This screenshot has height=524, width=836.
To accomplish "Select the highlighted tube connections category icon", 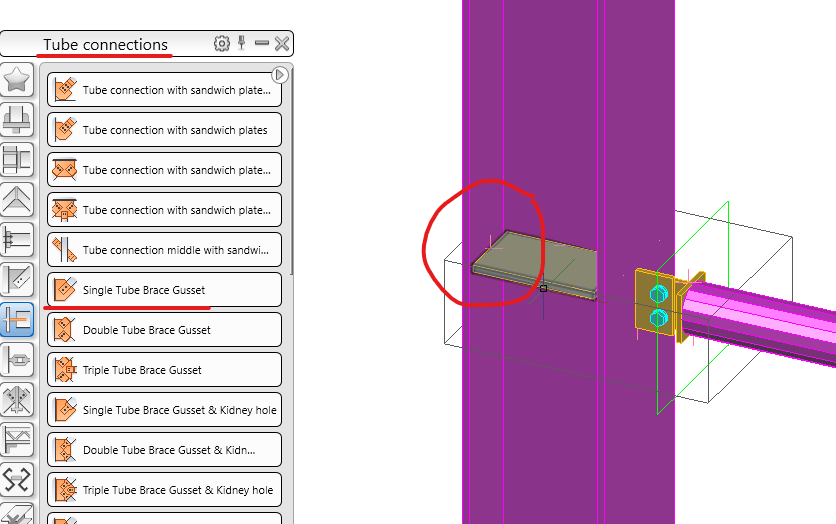I will click(x=17, y=319).
